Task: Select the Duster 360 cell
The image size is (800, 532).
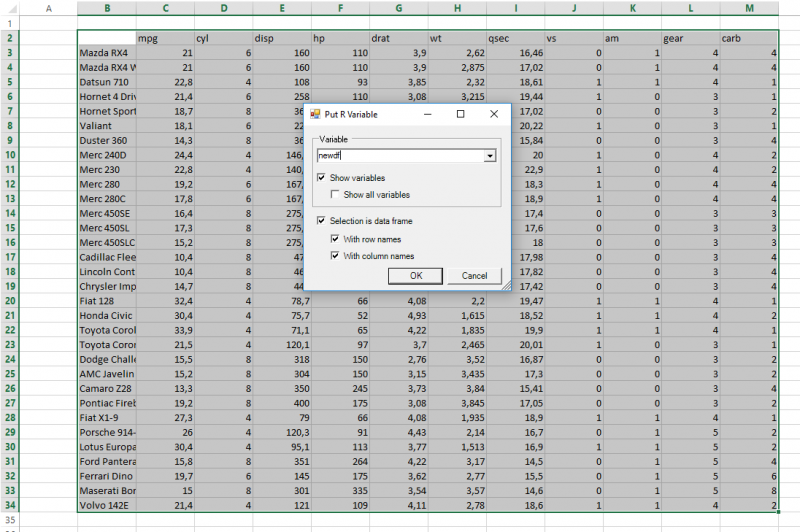Action: coord(107,140)
